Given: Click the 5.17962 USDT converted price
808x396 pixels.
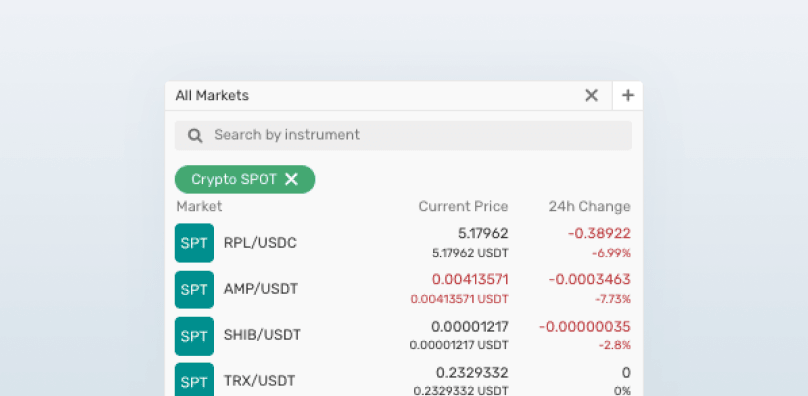Looking at the screenshot, I should point(470,253).
